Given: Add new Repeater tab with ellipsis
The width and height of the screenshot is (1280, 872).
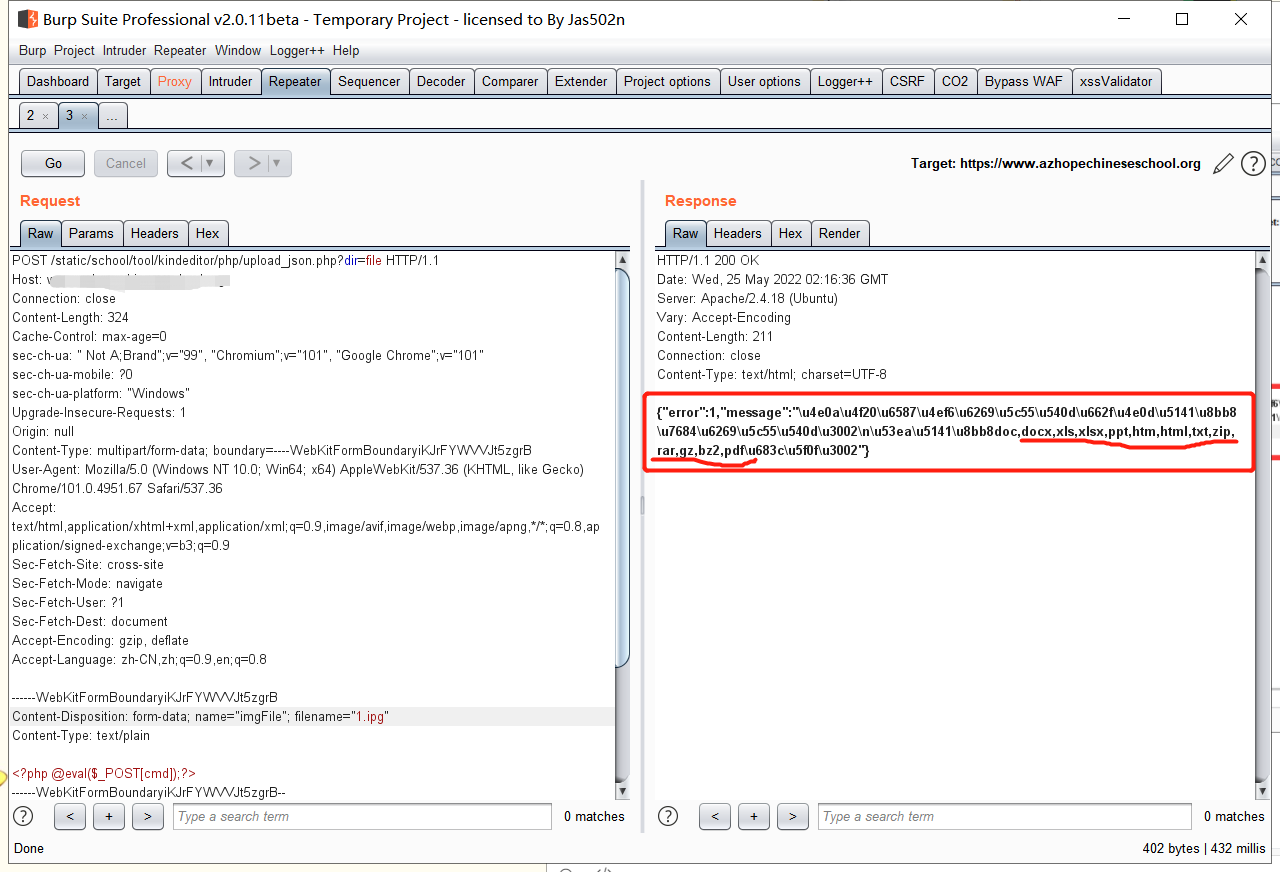Looking at the screenshot, I should (x=112, y=116).
